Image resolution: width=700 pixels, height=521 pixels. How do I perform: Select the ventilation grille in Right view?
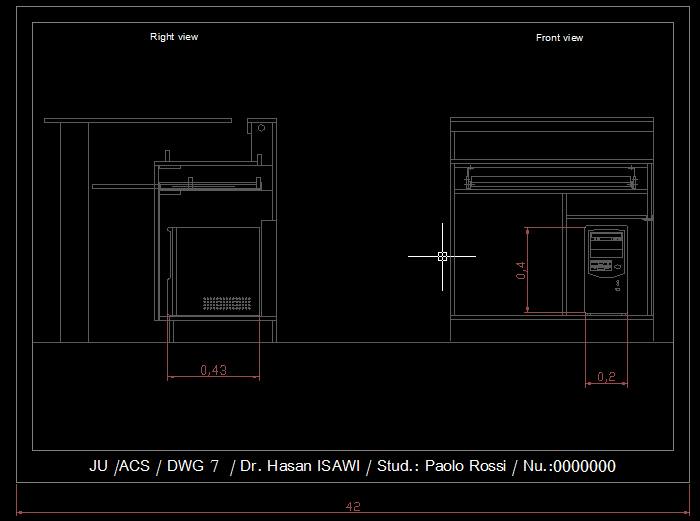tap(227, 303)
